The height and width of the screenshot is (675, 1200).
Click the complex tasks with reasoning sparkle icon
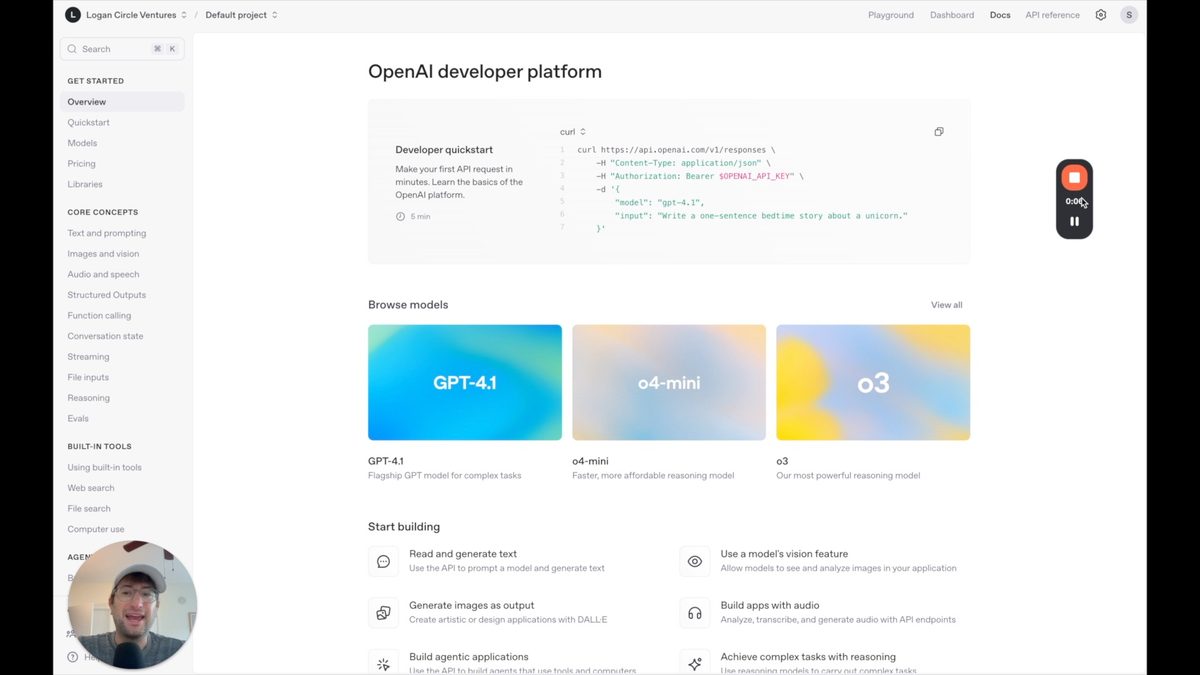click(x=695, y=664)
